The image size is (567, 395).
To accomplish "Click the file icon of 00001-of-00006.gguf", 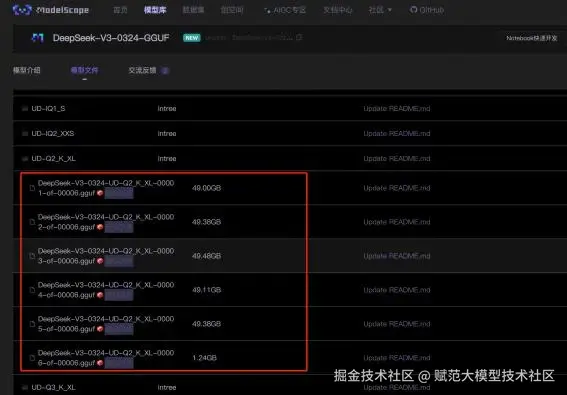I will point(32,188).
